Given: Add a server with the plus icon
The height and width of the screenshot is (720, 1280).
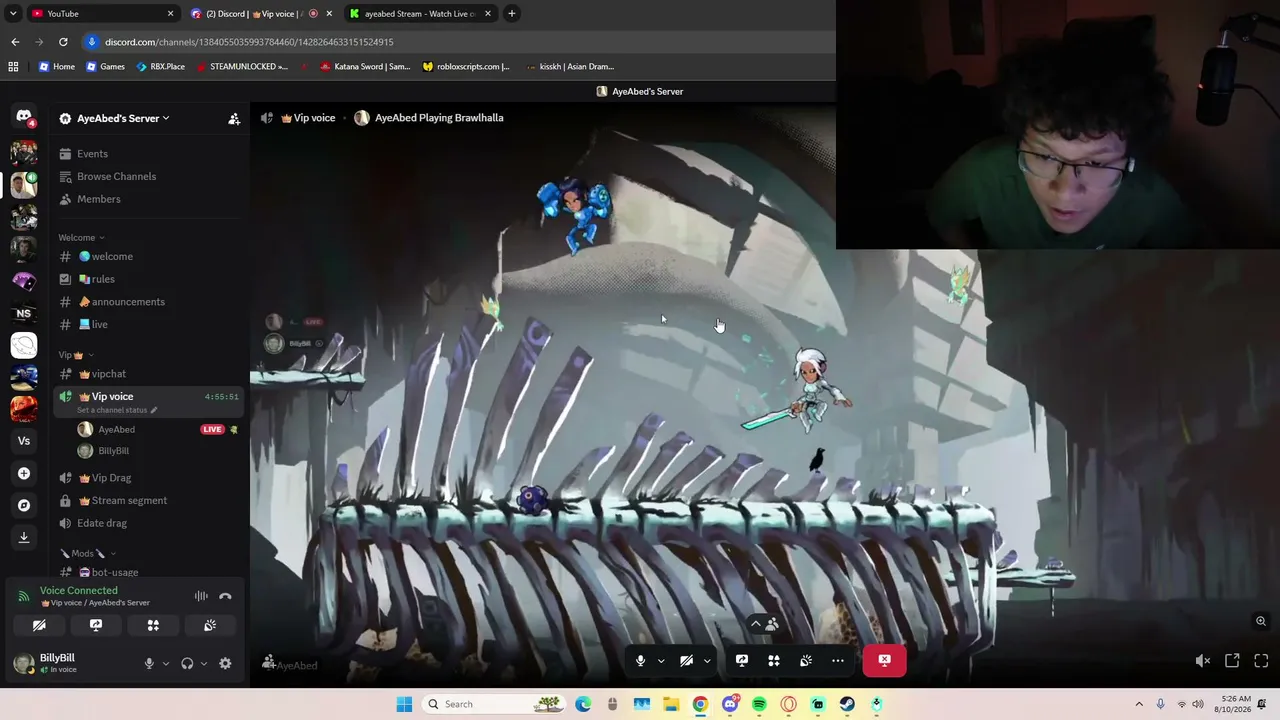Looking at the screenshot, I should [24, 473].
